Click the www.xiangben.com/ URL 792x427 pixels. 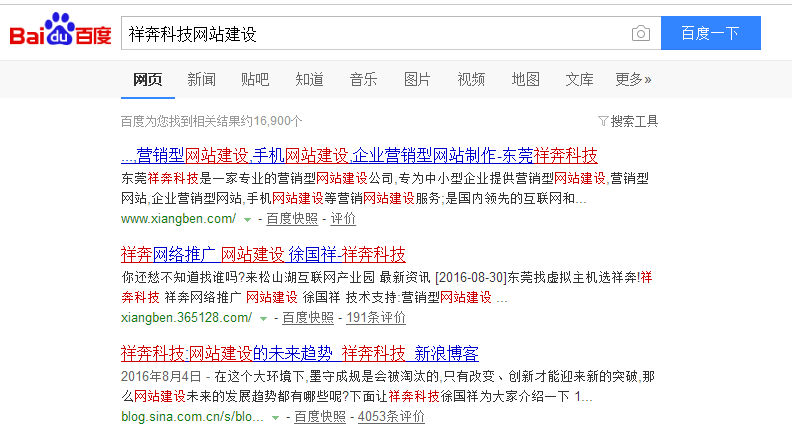(178, 219)
